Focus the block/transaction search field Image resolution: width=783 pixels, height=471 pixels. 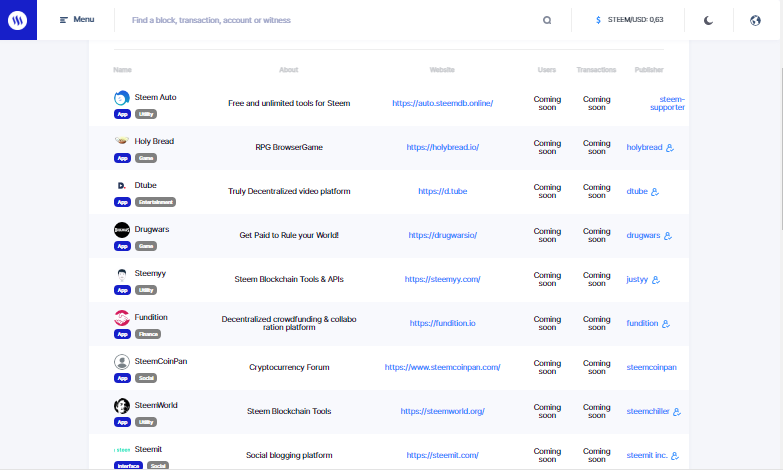coord(330,20)
